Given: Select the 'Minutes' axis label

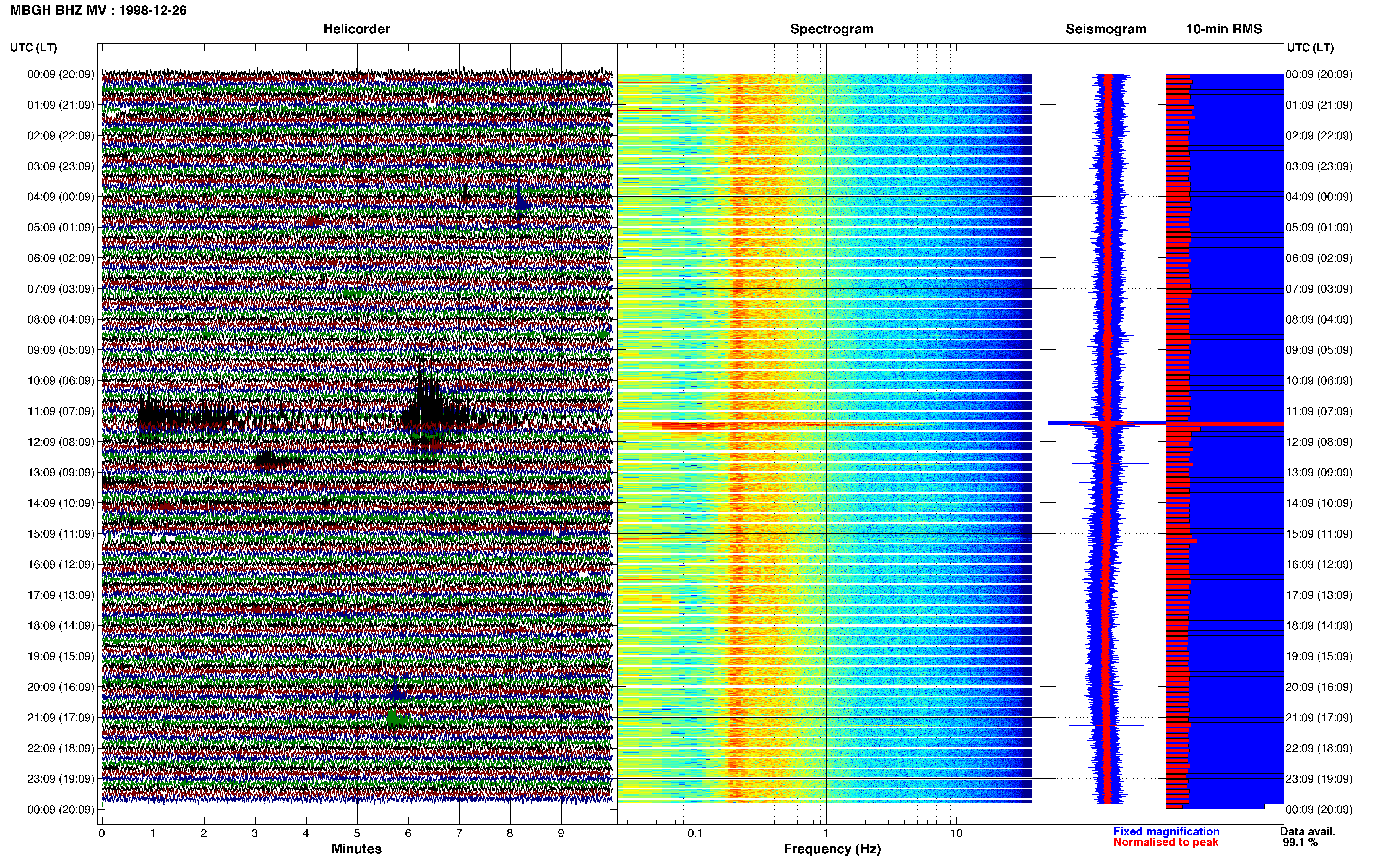Looking at the screenshot, I should click(356, 848).
